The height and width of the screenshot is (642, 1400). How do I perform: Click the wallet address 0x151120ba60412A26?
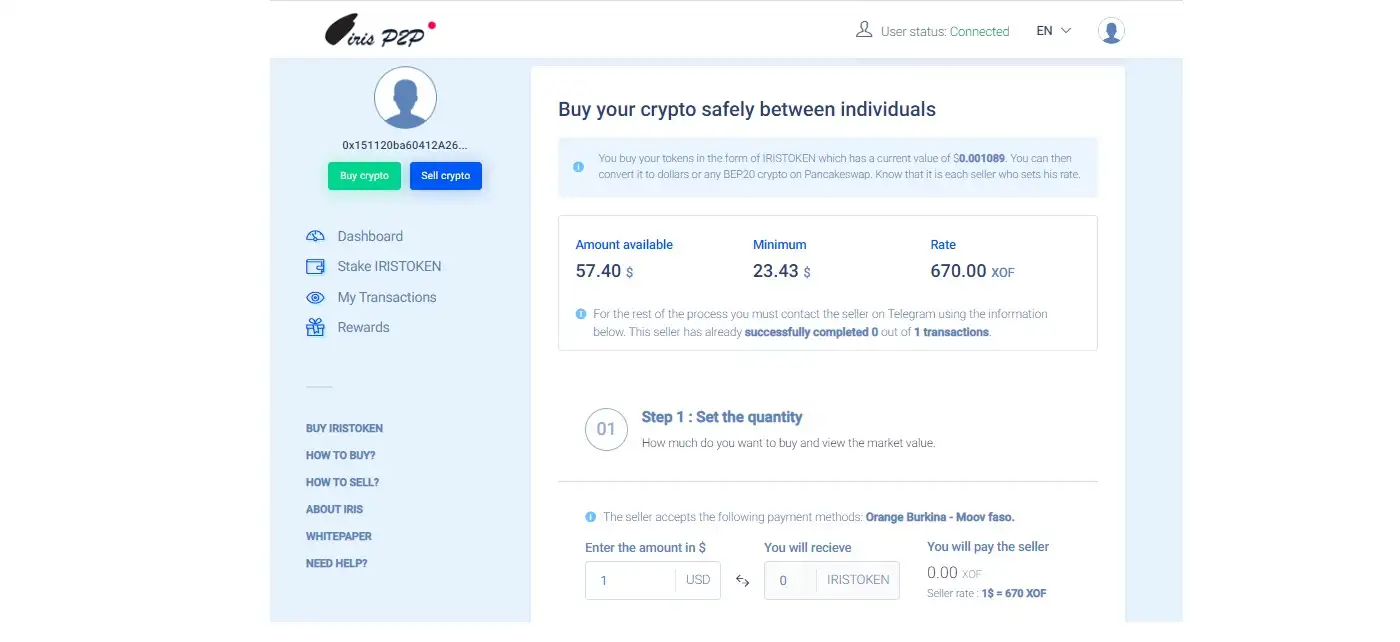[x=405, y=145]
